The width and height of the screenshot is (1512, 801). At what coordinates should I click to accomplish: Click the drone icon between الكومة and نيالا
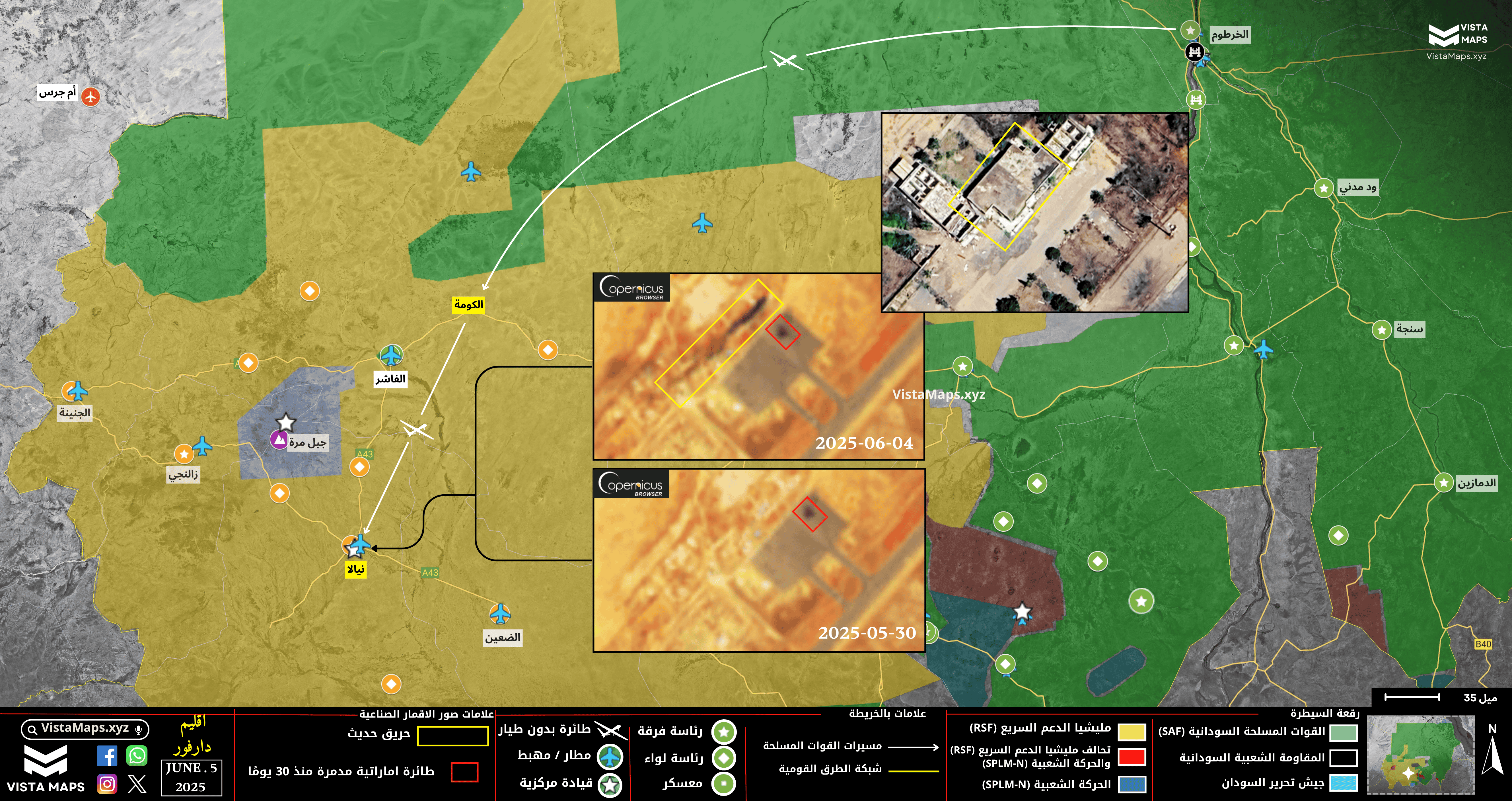[x=417, y=430]
